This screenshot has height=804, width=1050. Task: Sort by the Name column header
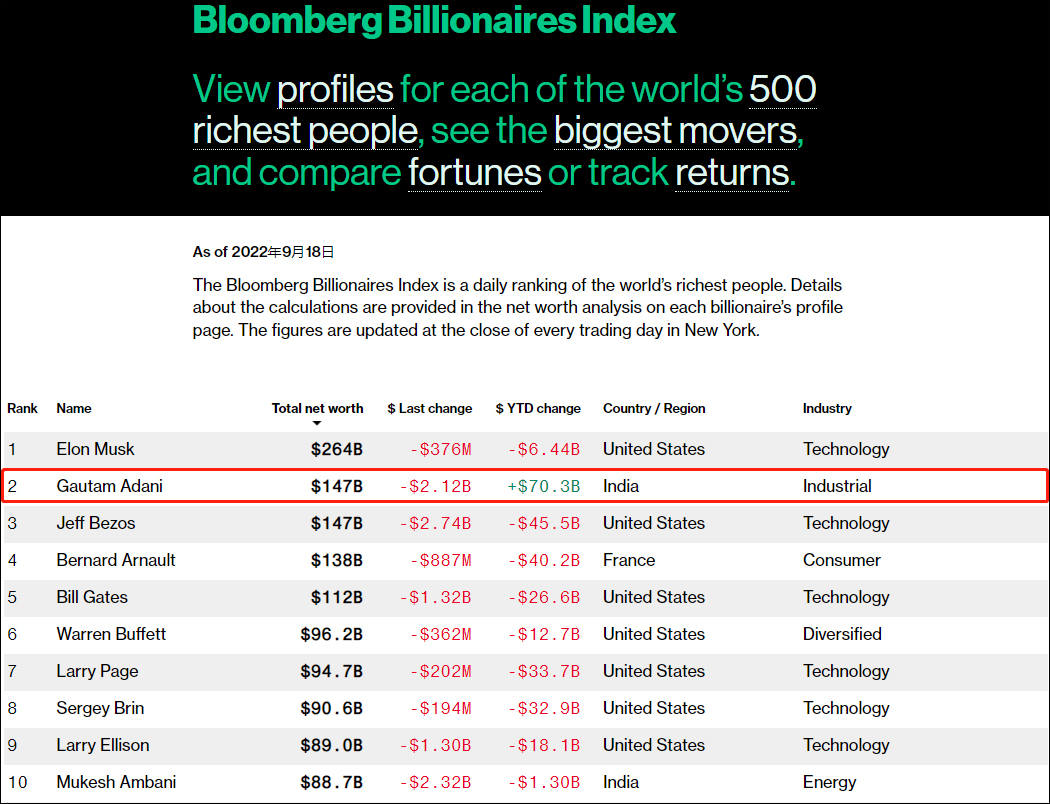click(x=74, y=408)
